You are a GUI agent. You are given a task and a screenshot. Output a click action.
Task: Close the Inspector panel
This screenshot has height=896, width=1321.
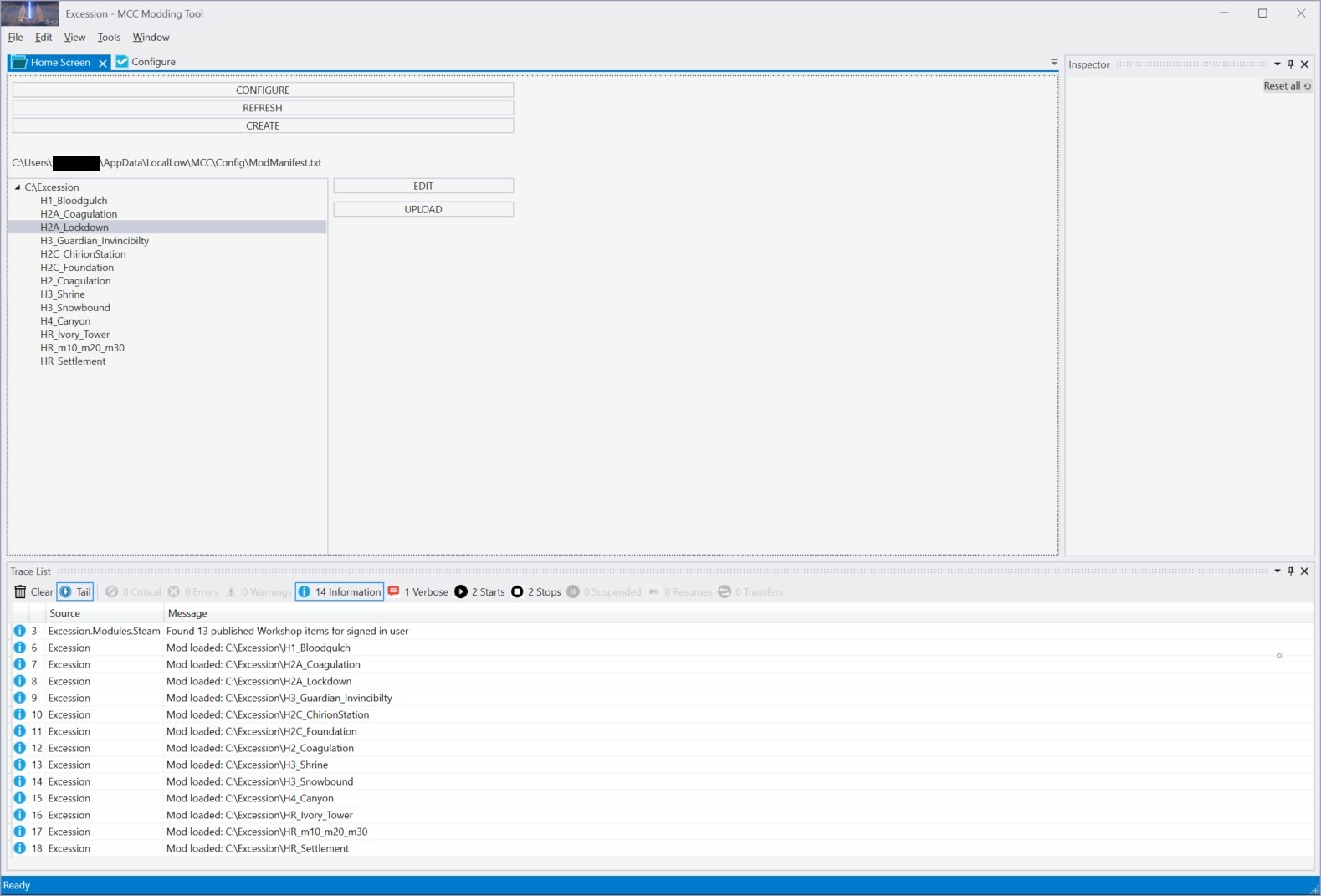[x=1304, y=64]
